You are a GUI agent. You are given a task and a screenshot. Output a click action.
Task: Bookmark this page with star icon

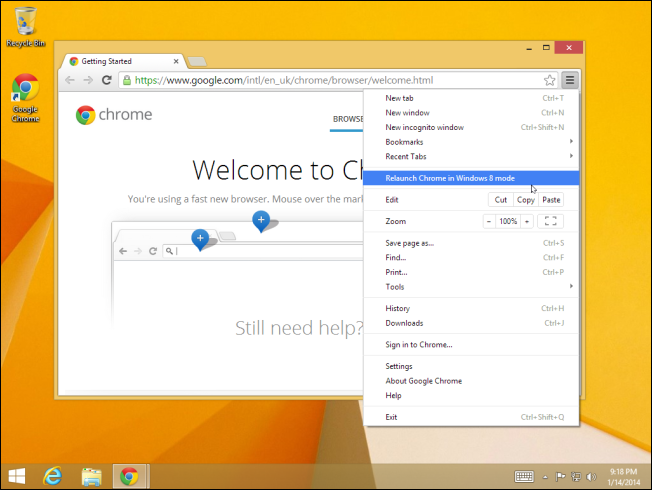549,80
